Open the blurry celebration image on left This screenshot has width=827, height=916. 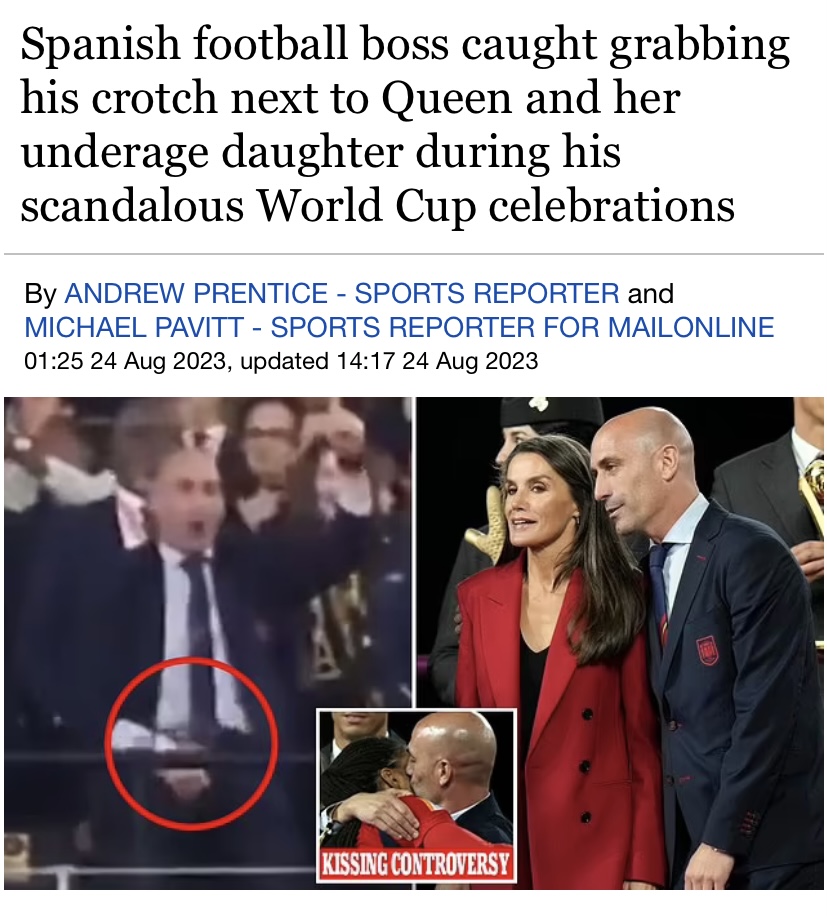[207, 643]
